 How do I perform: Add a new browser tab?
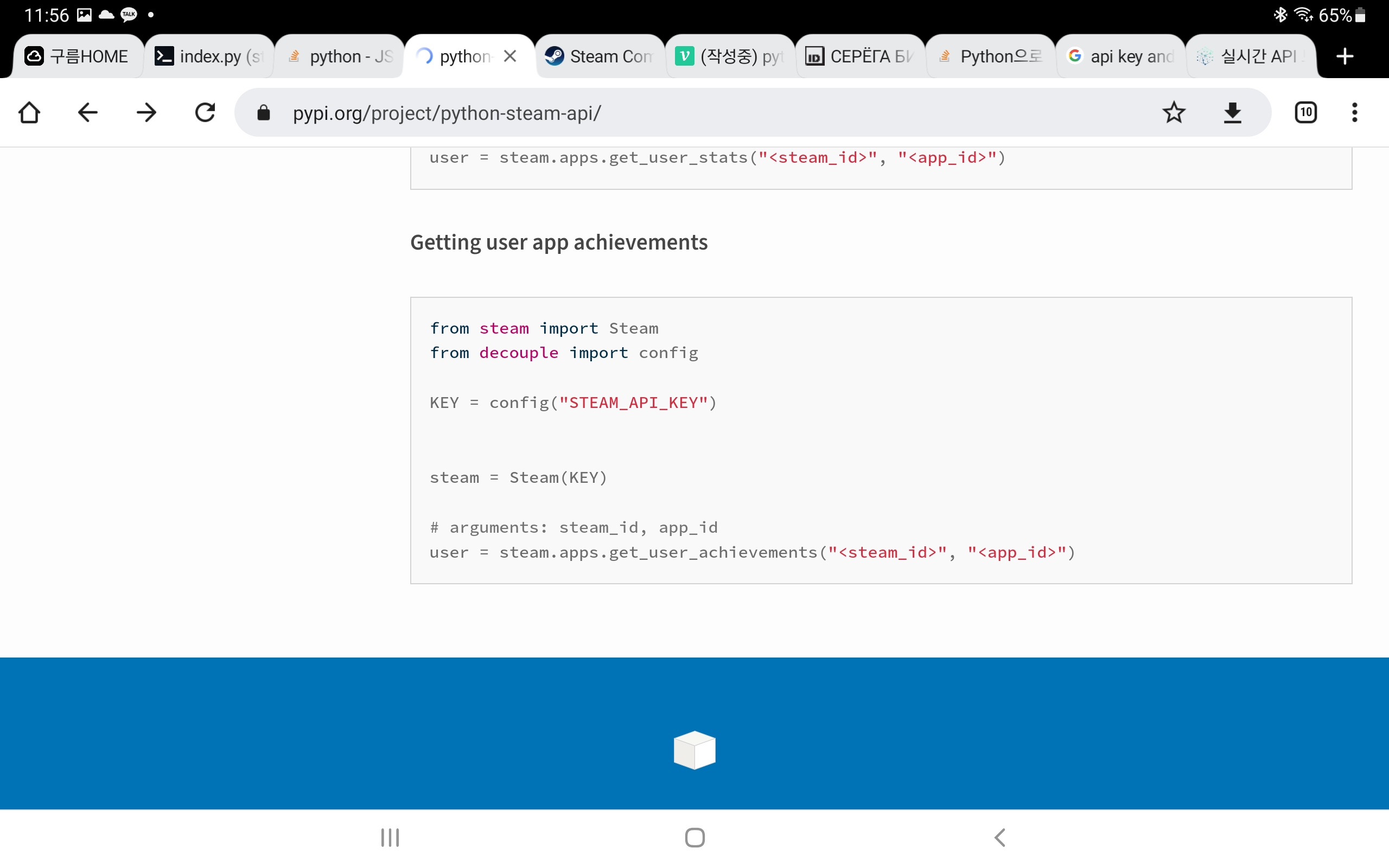point(1345,56)
